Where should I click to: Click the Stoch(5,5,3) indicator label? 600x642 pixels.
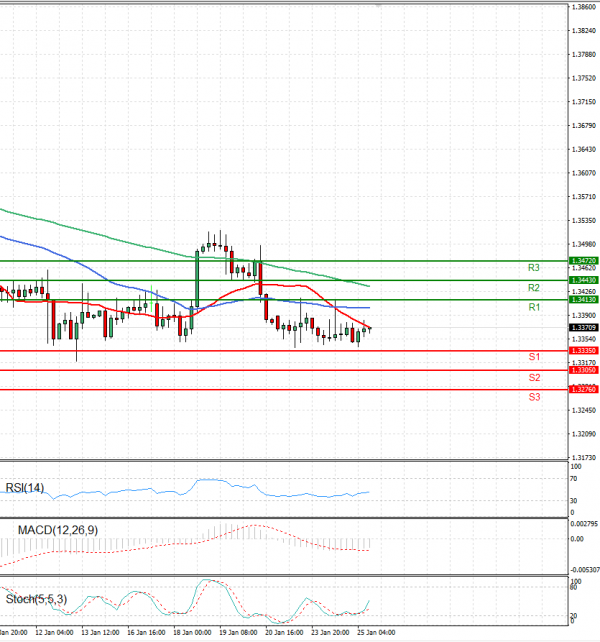36,599
